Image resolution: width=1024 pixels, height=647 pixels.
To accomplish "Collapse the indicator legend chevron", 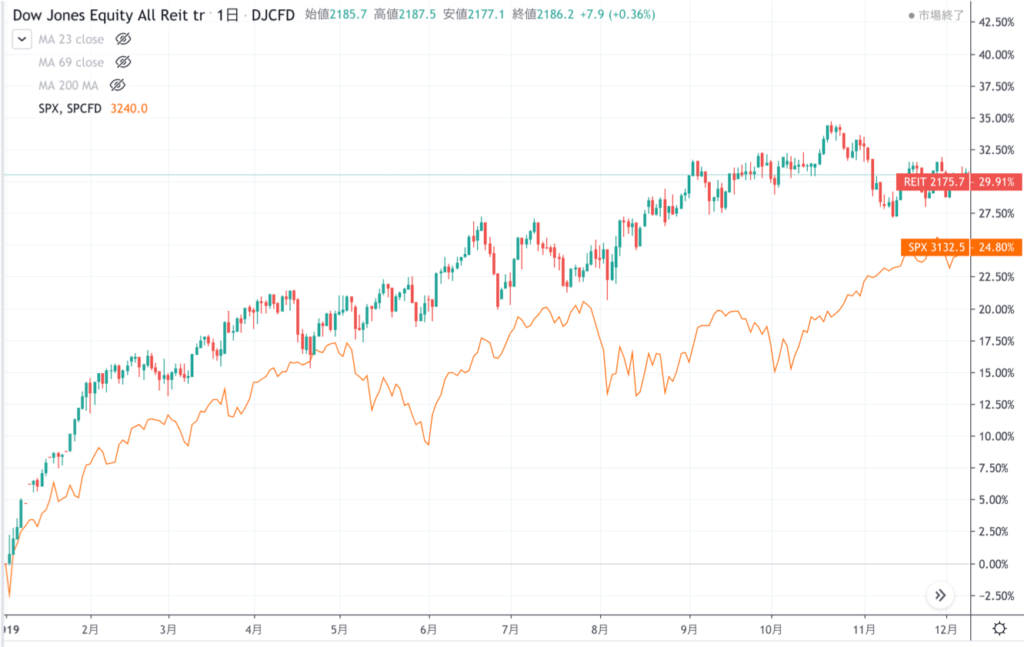I will (x=22, y=39).
